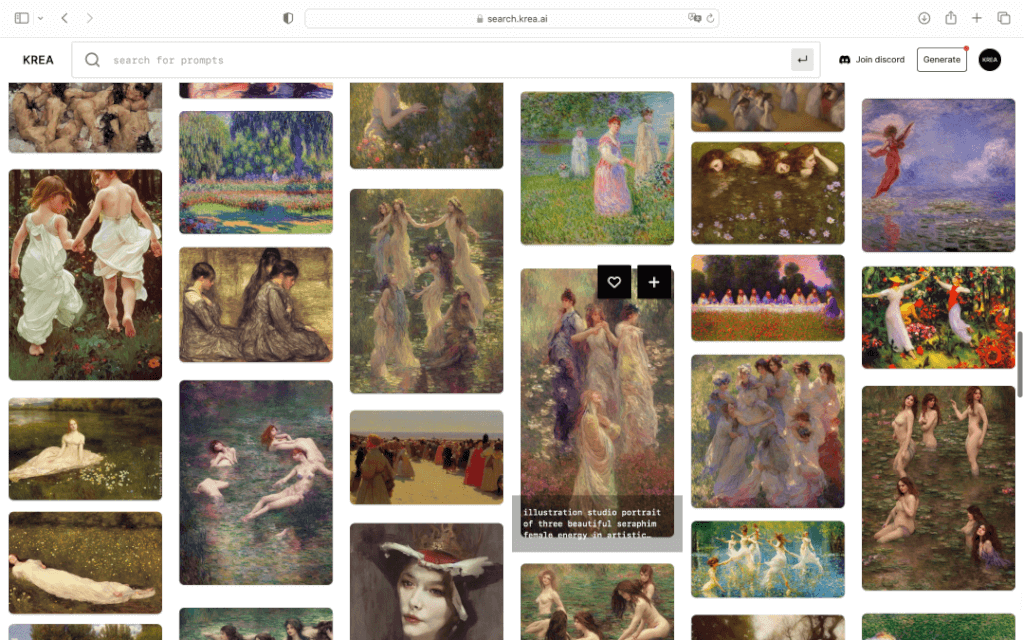The height and width of the screenshot is (640, 1024).
Task: Click the Generate button
Action: 942,59
